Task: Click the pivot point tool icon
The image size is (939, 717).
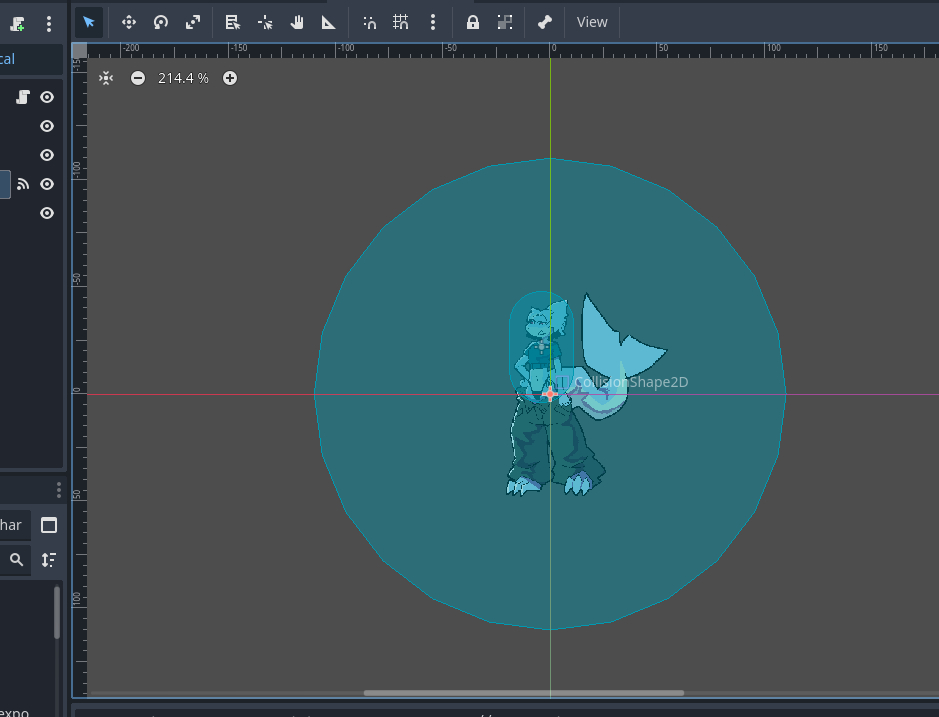Action: click(x=265, y=22)
